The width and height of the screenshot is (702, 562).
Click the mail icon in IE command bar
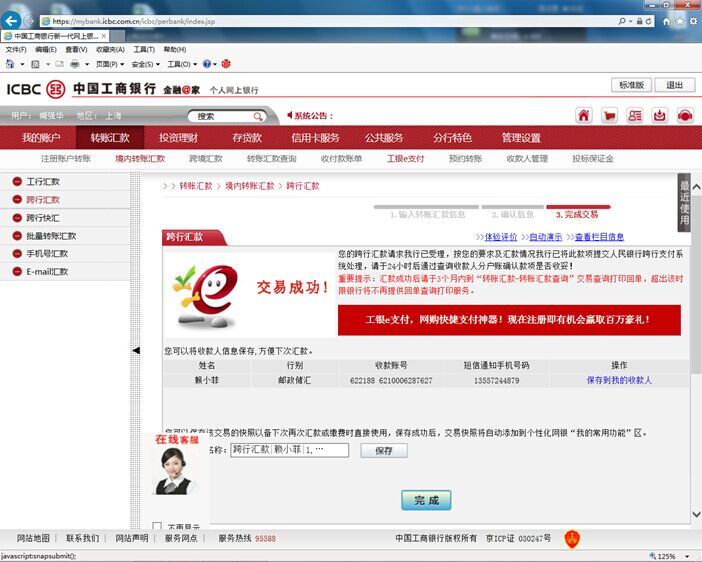click(x=60, y=64)
